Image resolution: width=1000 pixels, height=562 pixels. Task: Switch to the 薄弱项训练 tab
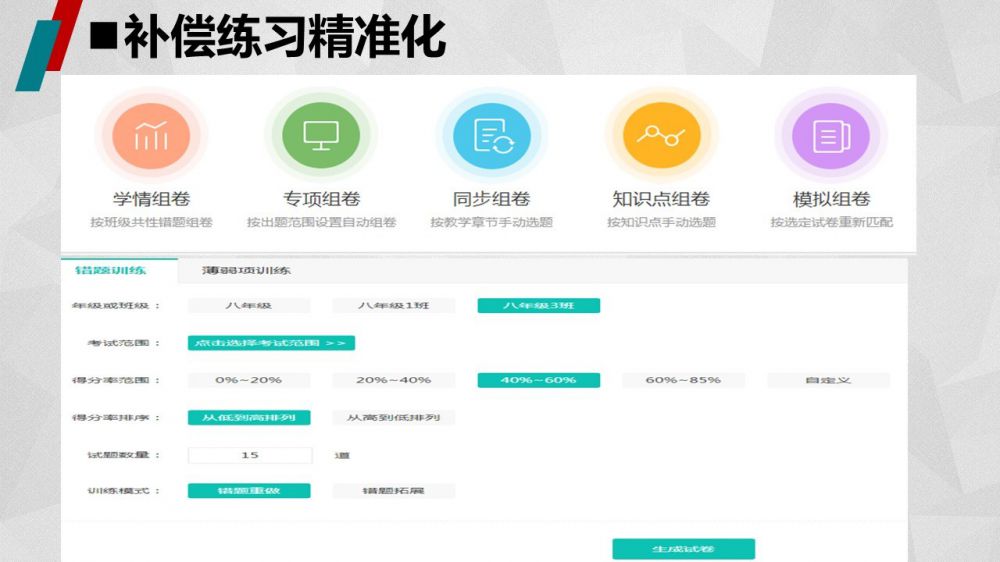[x=246, y=270]
